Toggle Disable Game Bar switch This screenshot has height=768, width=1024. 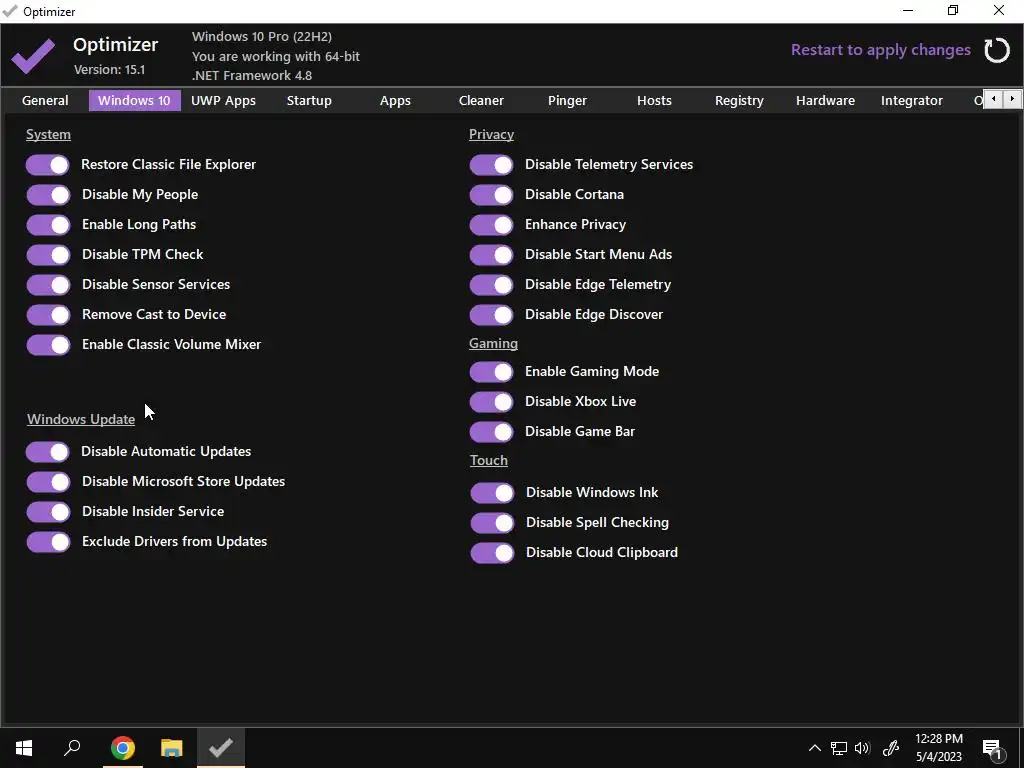[491, 432]
